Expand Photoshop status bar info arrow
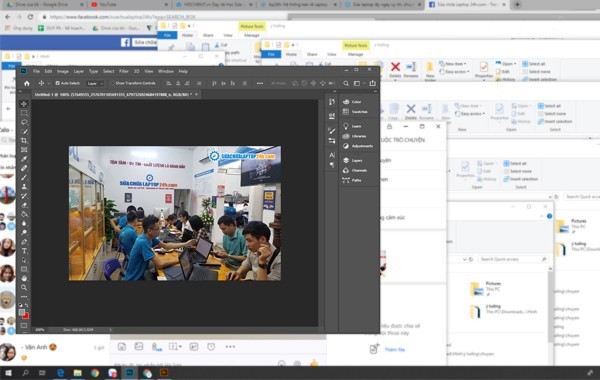Screen dimensions: 600x380 click(x=111, y=329)
